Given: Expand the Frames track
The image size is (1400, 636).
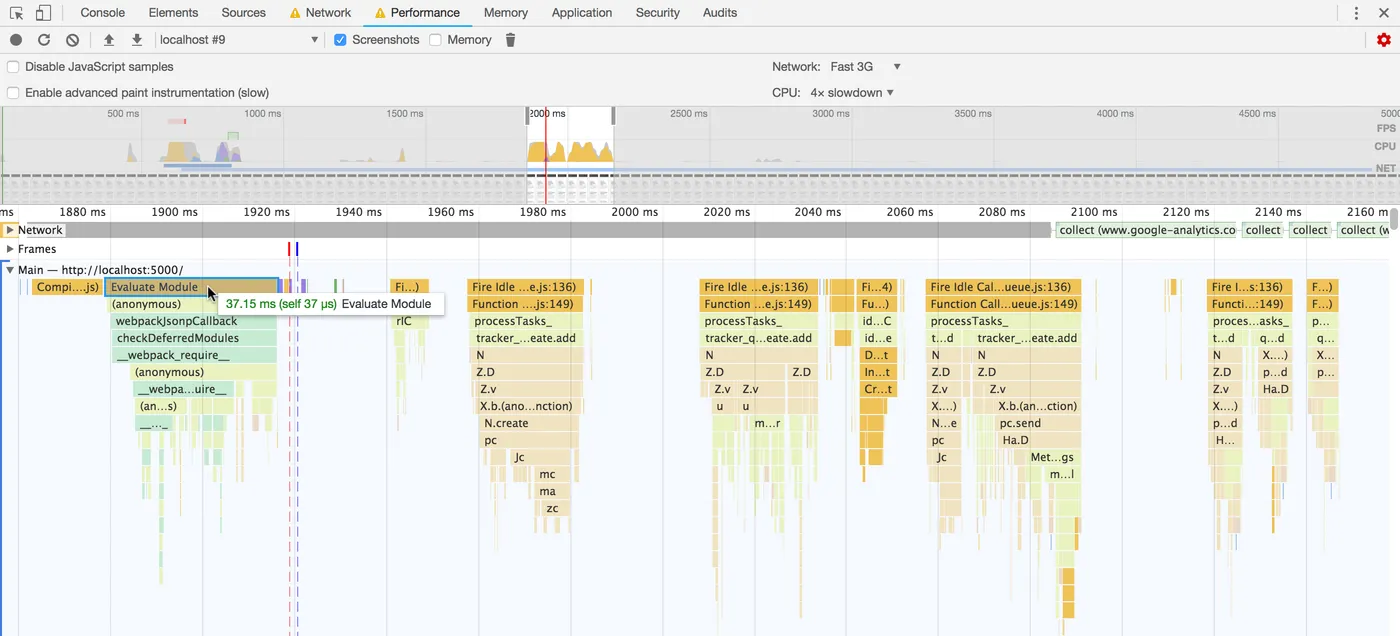Looking at the screenshot, I should [10, 249].
